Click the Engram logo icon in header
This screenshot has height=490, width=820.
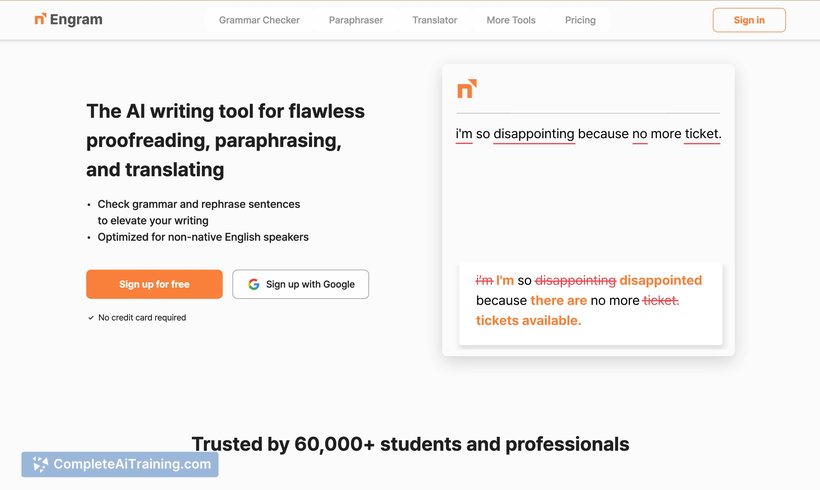(x=40, y=19)
